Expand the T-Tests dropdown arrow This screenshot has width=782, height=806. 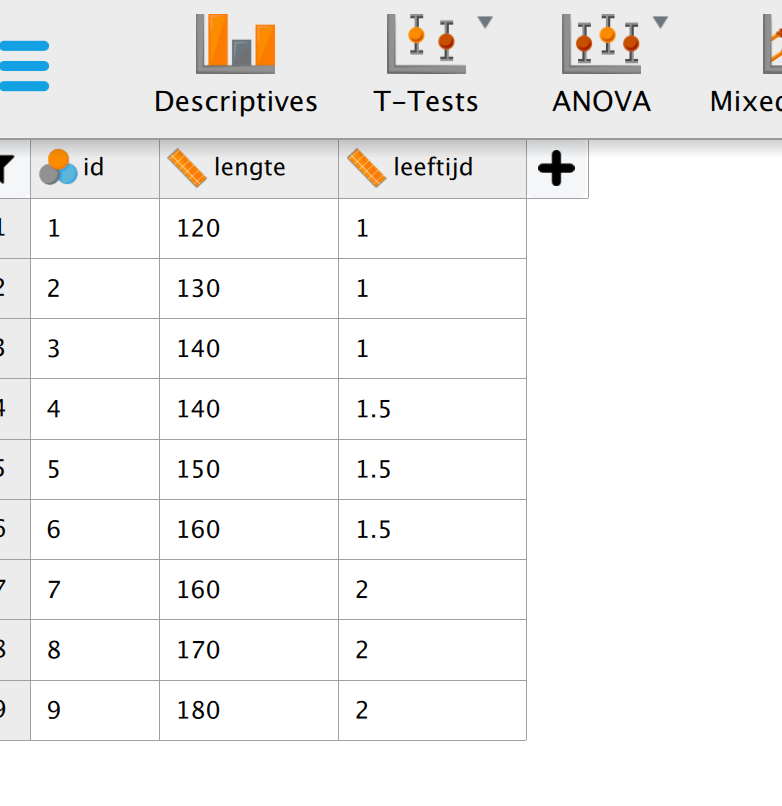[485, 22]
